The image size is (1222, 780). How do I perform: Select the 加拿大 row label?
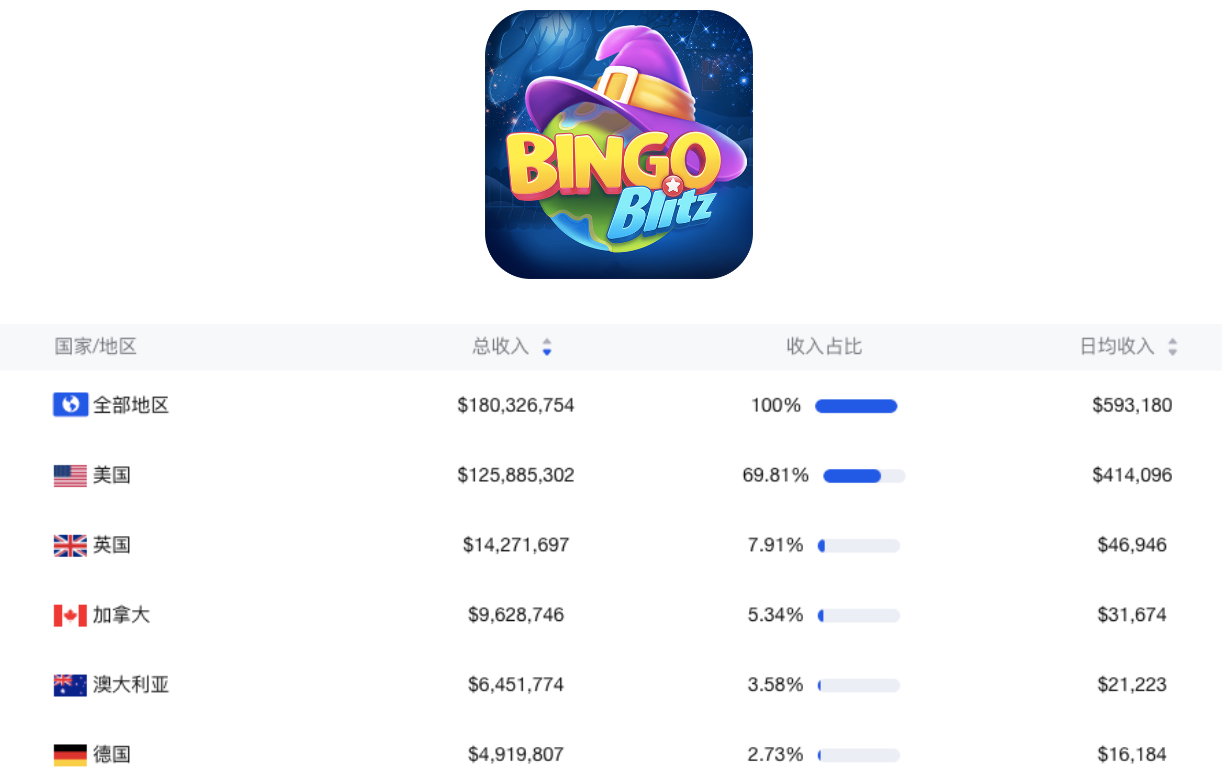point(121,615)
